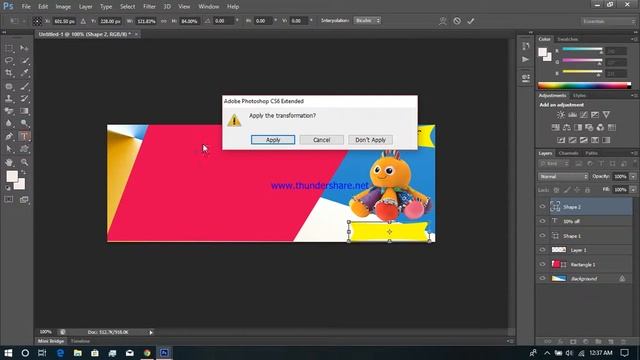The width and height of the screenshot is (640, 360).
Task: Select the Lasso tool
Action: [x=9, y=60]
